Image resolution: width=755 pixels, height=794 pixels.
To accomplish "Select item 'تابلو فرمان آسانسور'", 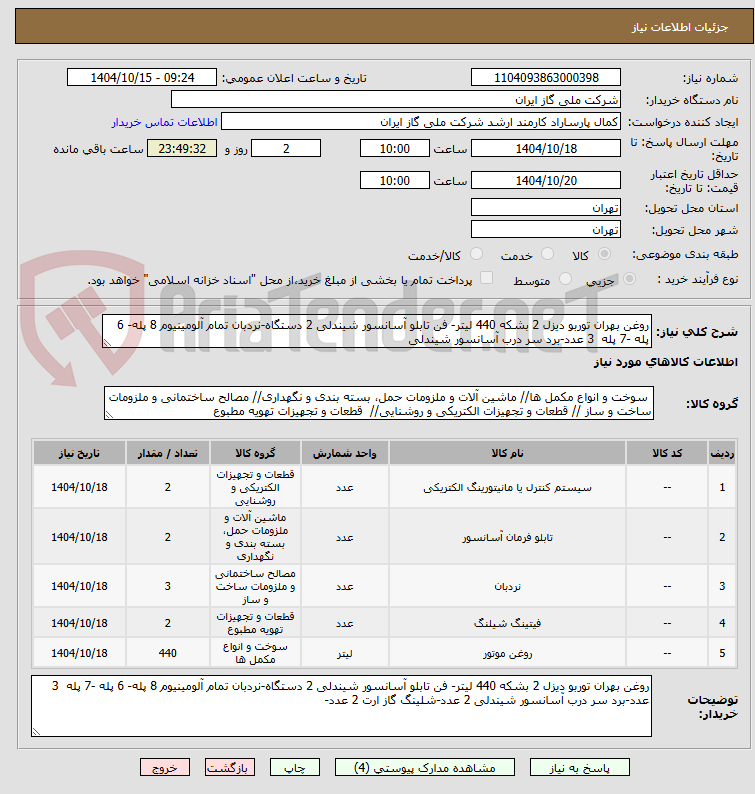I will 507,537.
